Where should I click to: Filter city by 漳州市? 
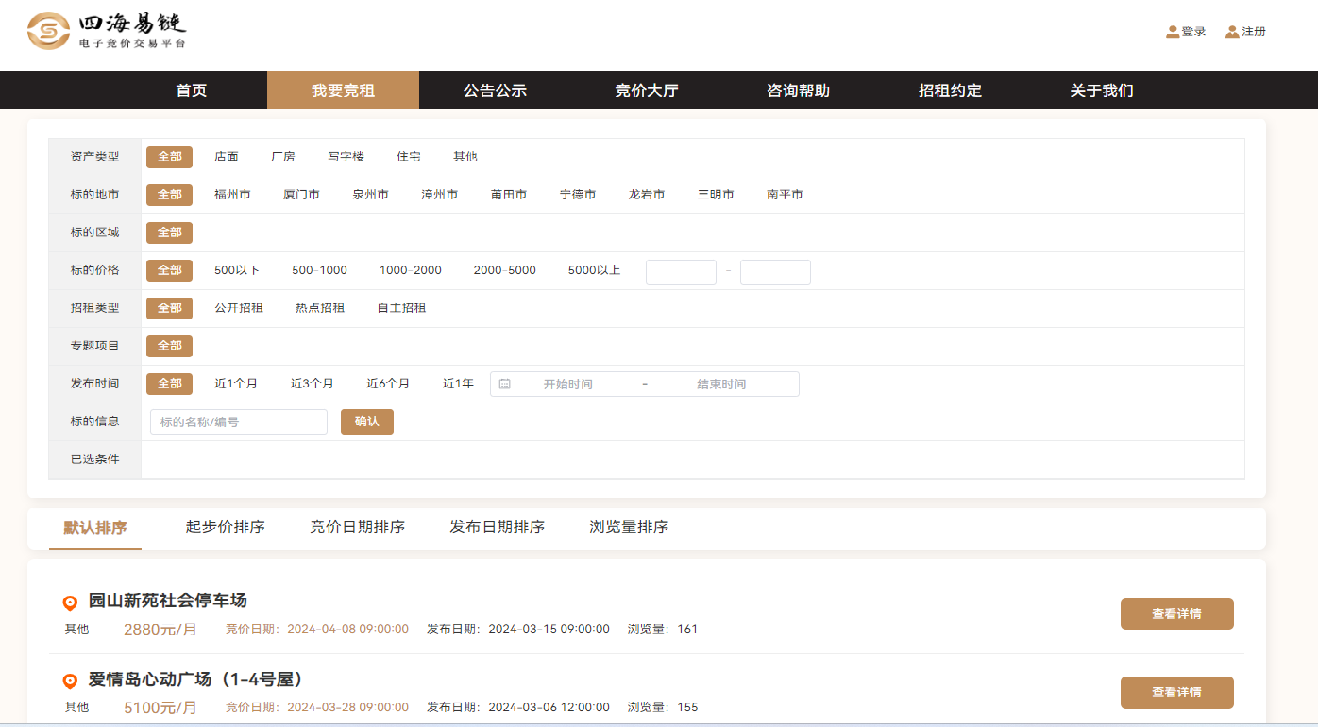439,195
